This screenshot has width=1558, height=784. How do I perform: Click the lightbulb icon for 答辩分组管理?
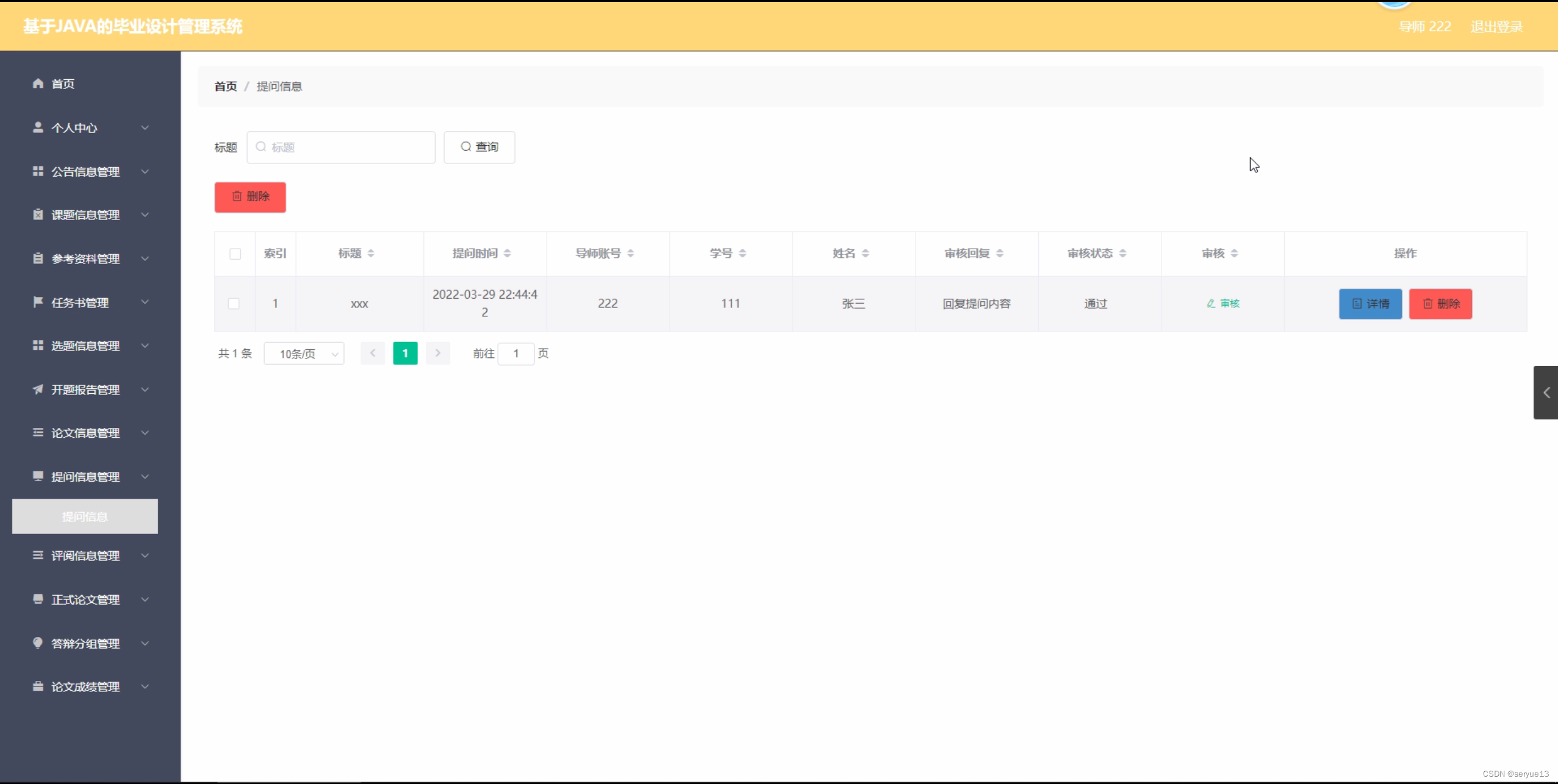tap(38, 643)
